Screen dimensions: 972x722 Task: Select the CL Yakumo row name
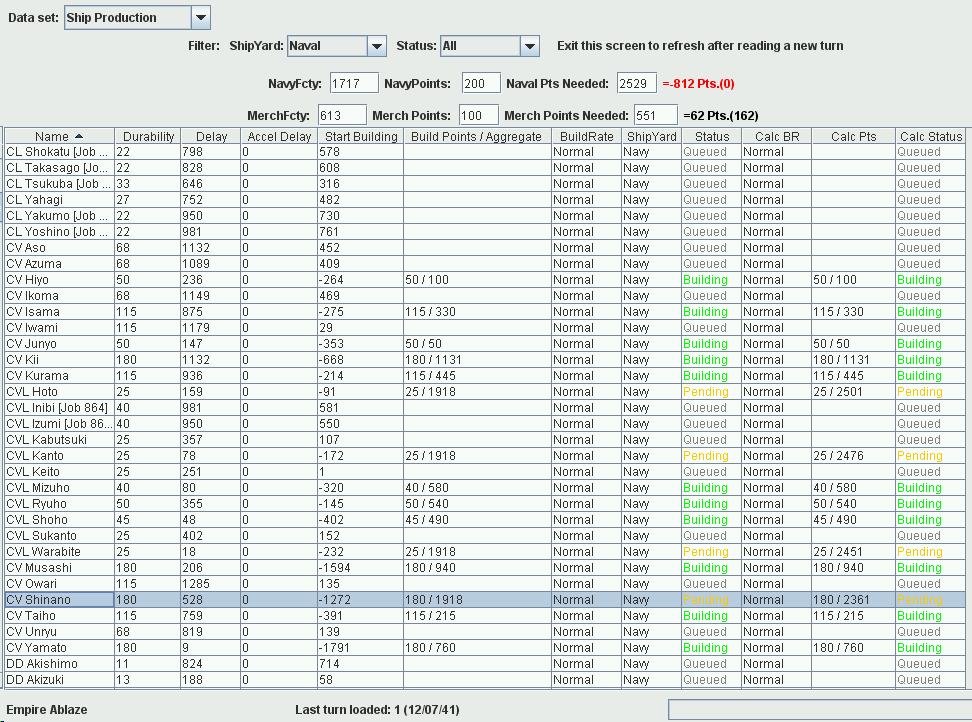[60, 216]
